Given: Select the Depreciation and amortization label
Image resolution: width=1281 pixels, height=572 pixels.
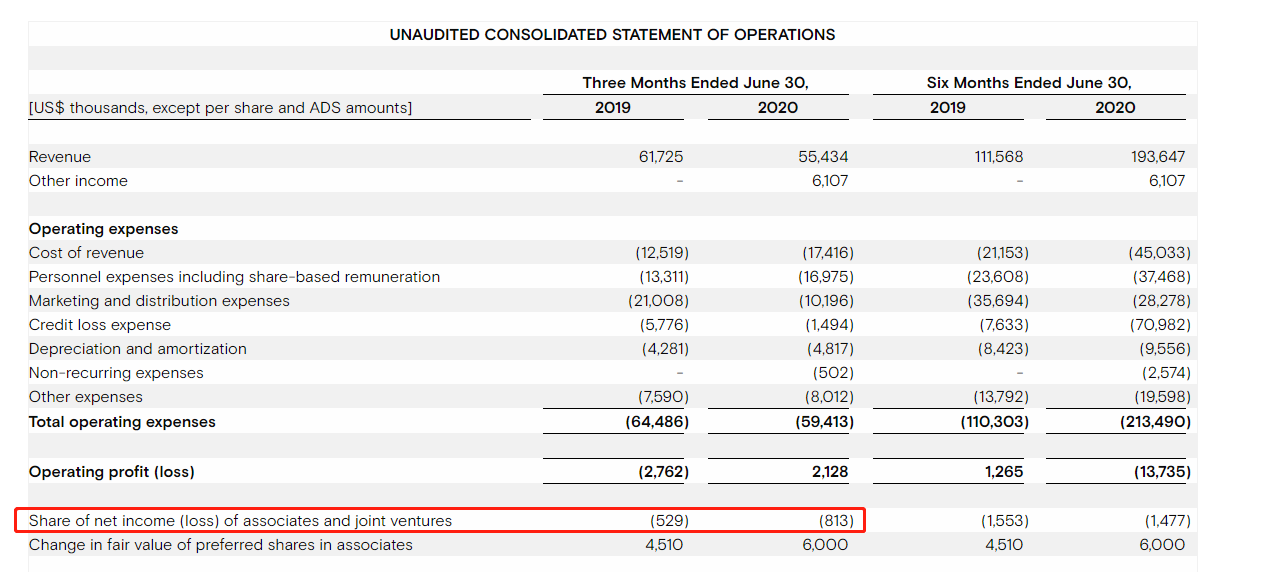Looking at the screenshot, I should coord(138,349).
